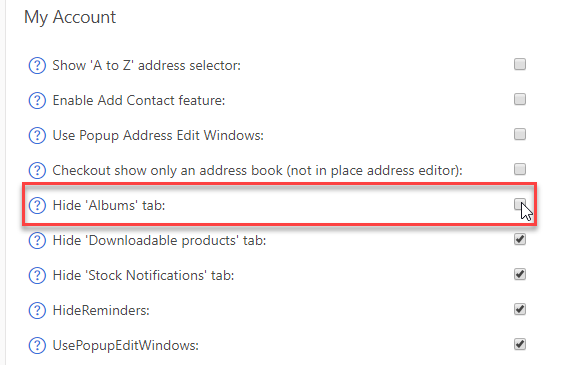The height and width of the screenshot is (365, 568).
Task: Open help icon next to Hide 'Albums' tab
Action: point(37,206)
